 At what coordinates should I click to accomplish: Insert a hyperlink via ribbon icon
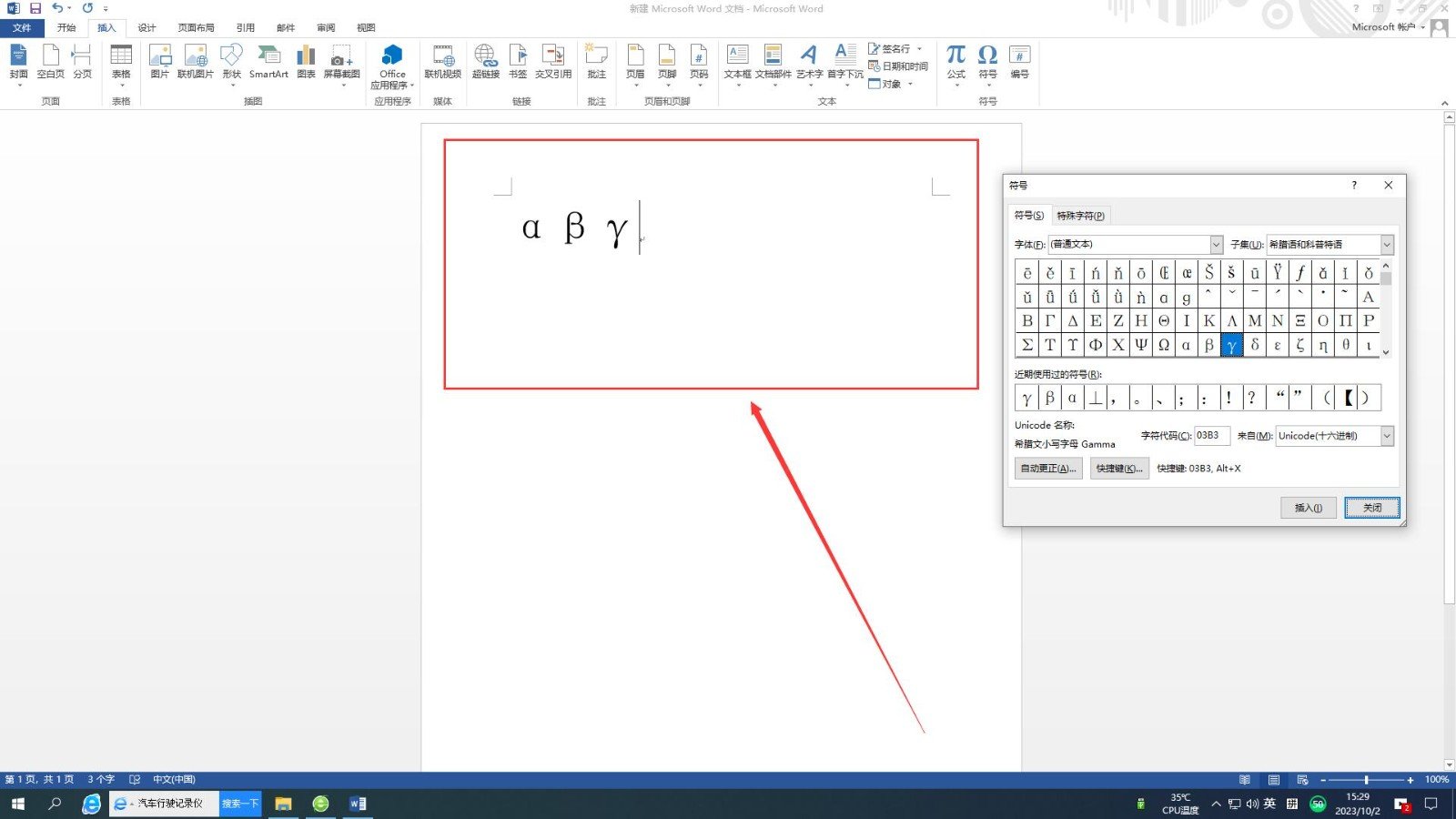pos(485,60)
